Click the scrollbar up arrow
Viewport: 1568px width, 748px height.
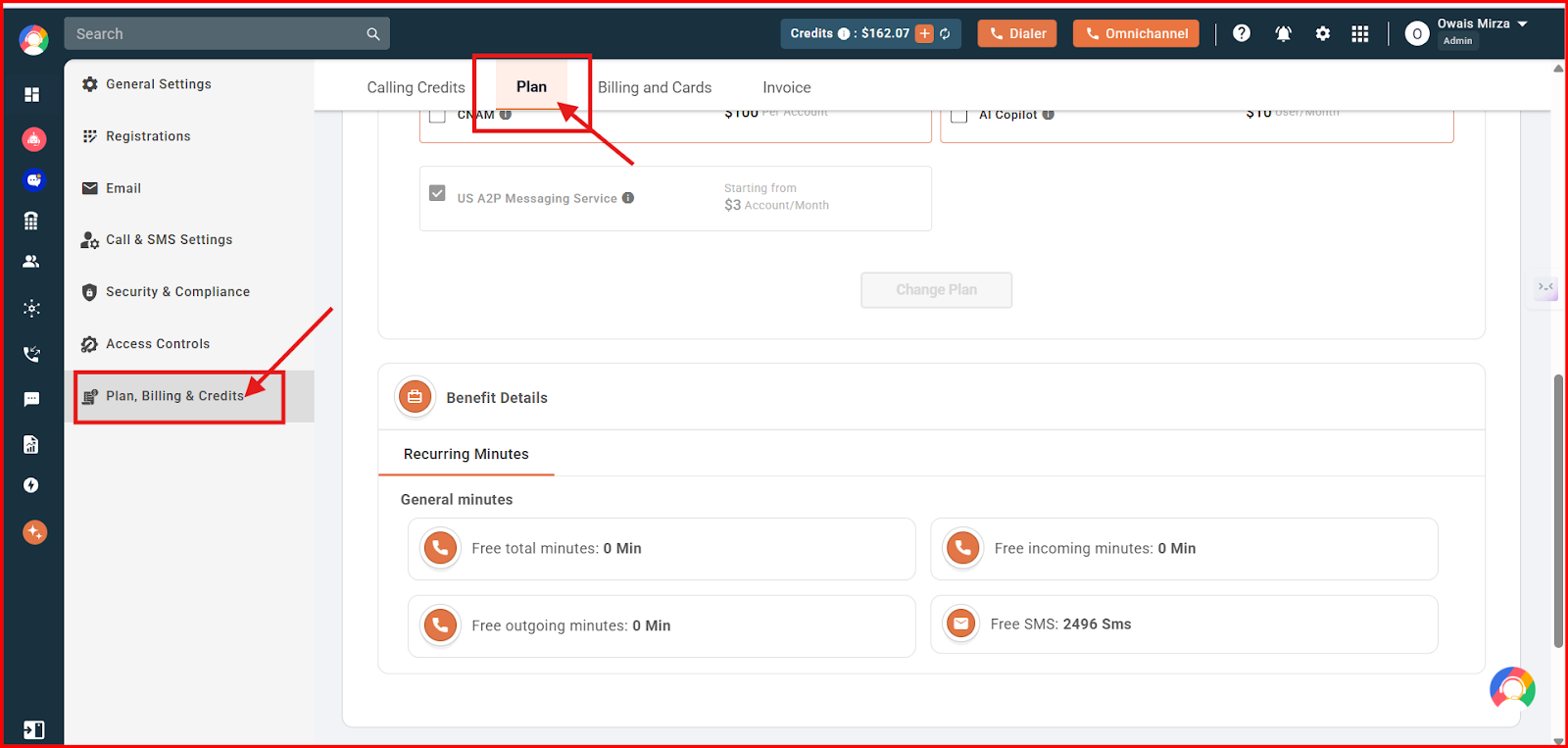coord(1558,68)
